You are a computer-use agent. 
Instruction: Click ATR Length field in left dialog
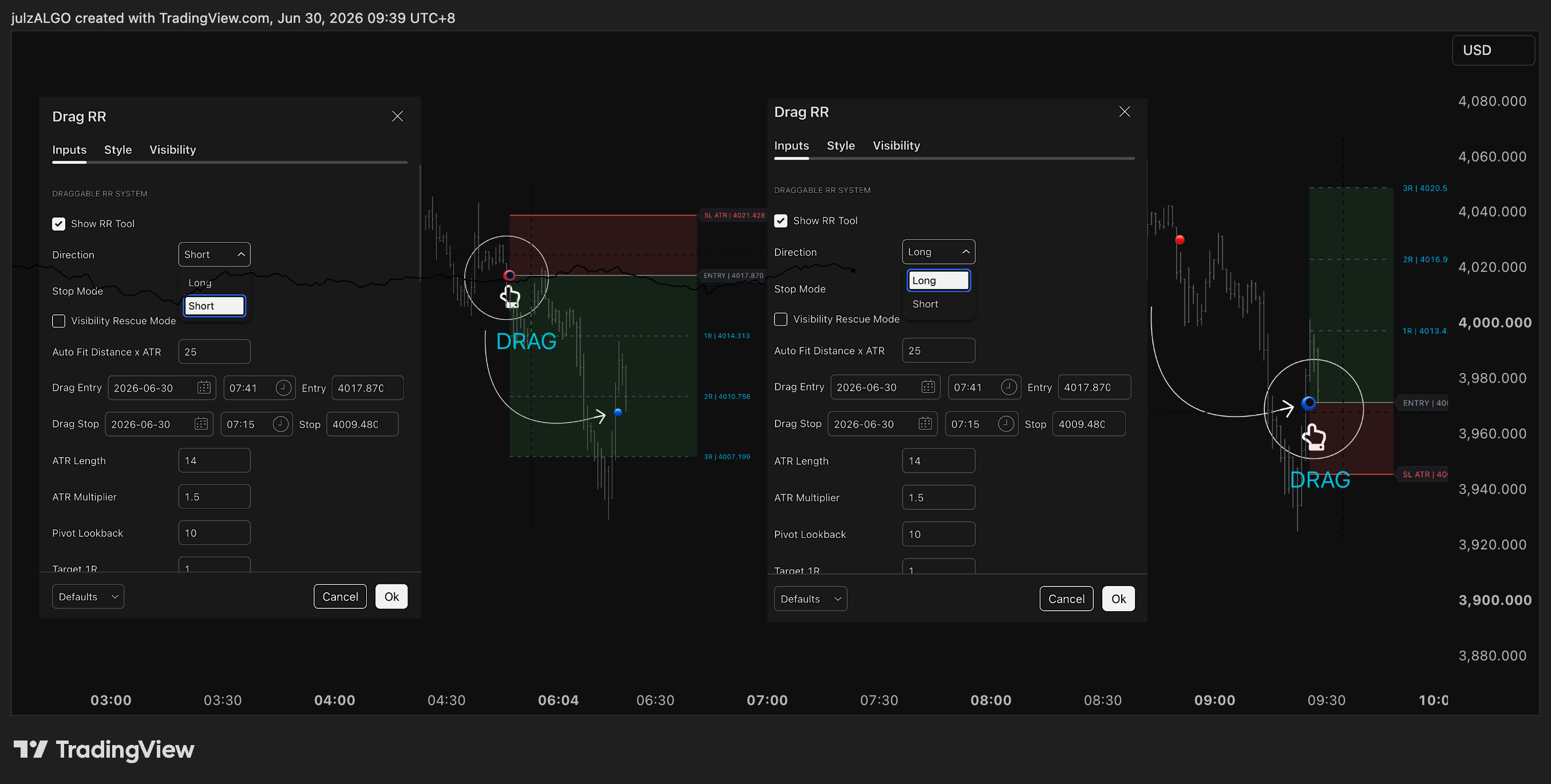(x=213, y=461)
